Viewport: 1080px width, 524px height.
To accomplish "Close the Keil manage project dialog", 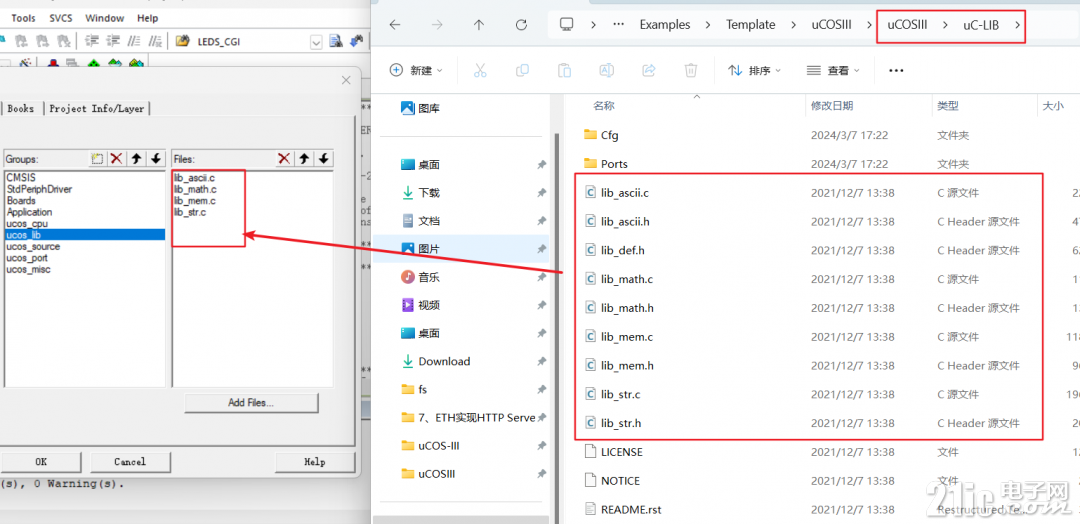I will point(346,81).
